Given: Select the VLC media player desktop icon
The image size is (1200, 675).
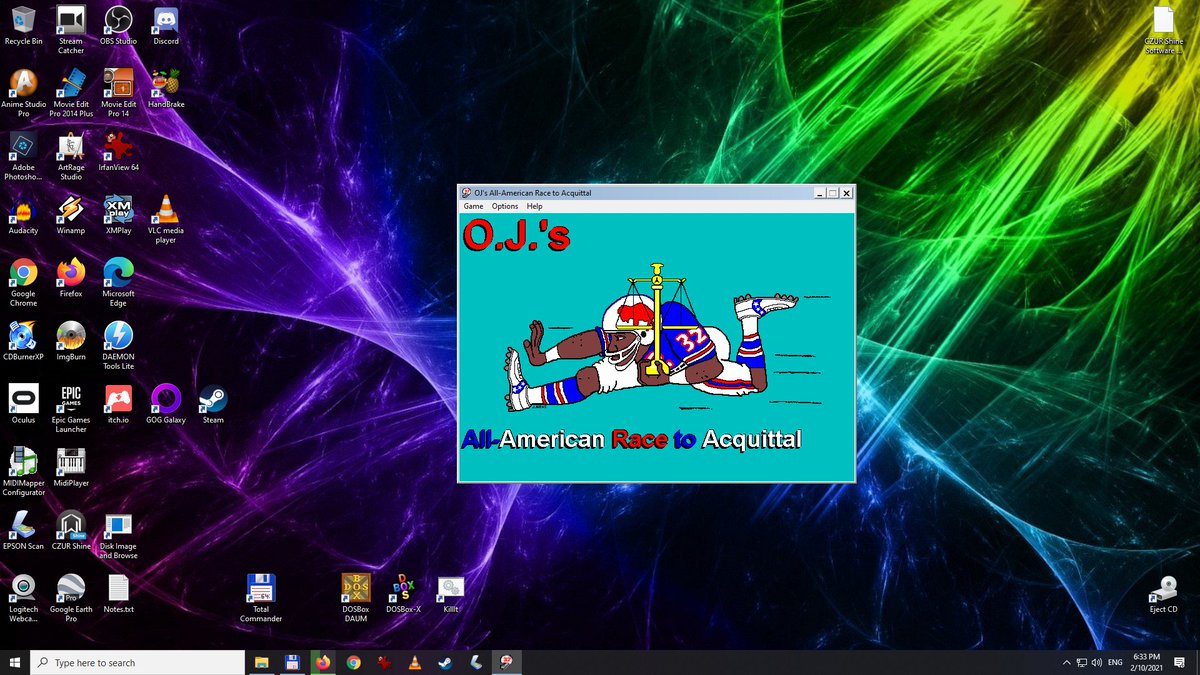Looking at the screenshot, I should tap(166, 219).
